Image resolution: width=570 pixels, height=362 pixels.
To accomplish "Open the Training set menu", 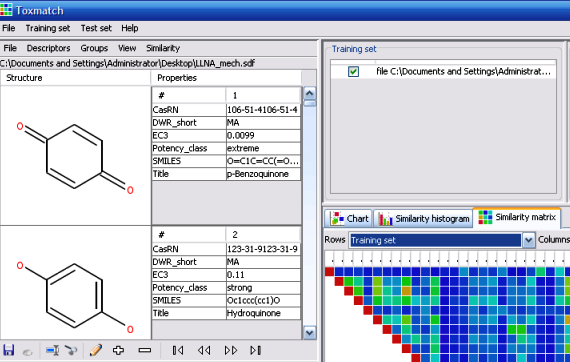I will point(48,28).
